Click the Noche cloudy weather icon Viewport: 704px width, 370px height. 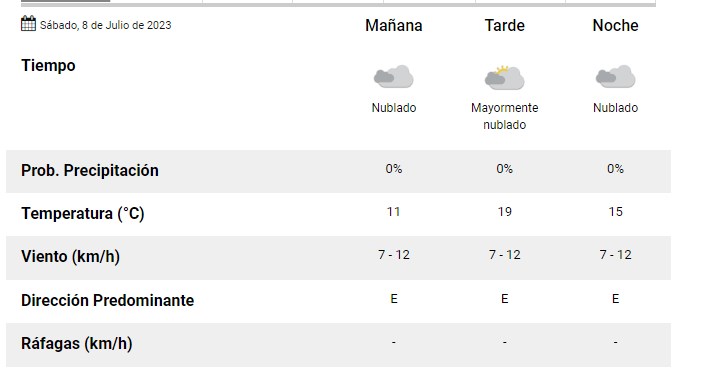pos(616,76)
